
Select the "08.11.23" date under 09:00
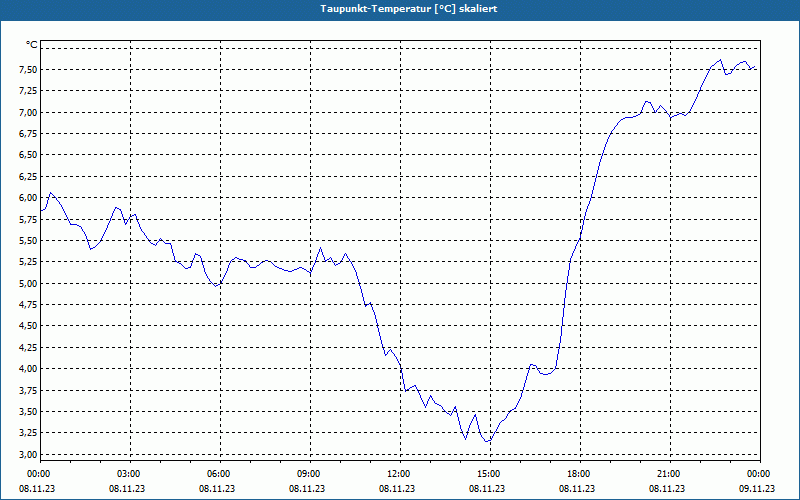[x=307, y=489]
